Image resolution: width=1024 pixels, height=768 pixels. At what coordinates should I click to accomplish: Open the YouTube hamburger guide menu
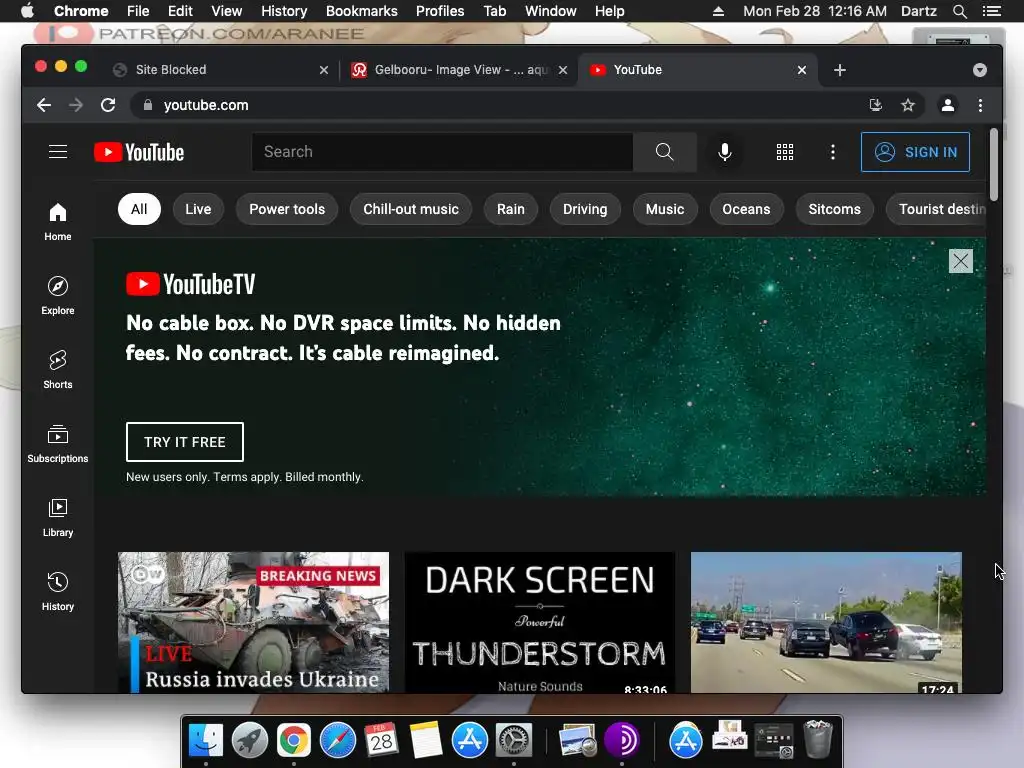(57, 152)
